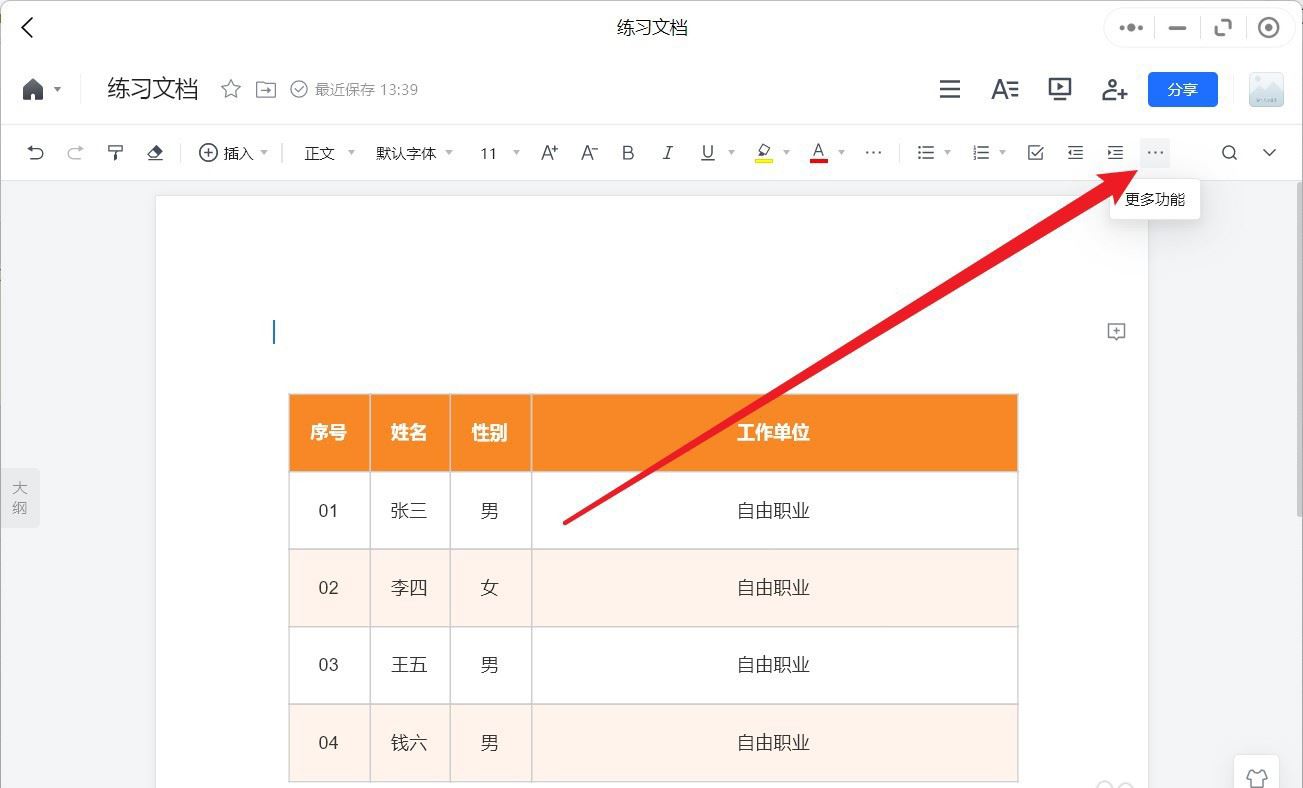Open the presentation mode icon

(x=1060, y=89)
